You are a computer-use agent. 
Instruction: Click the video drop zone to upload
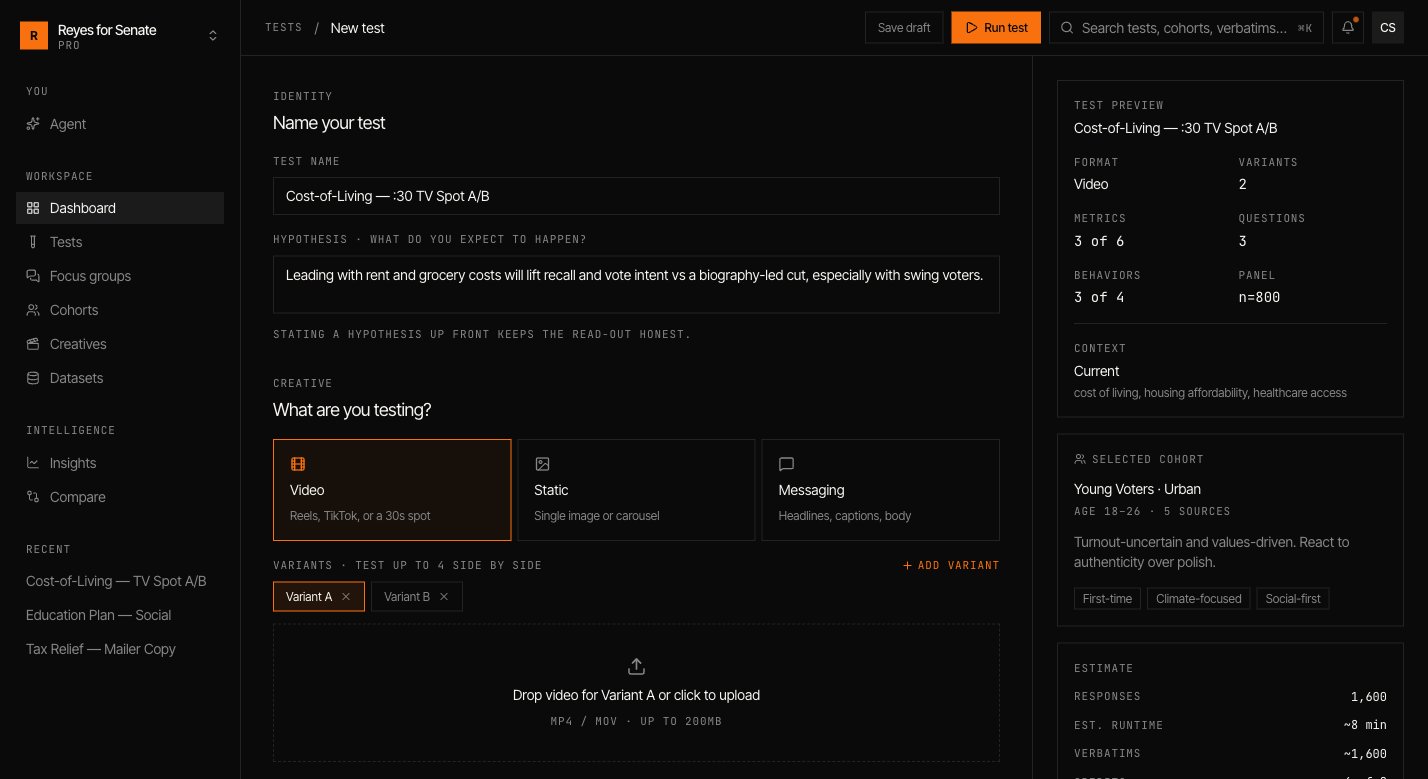(x=636, y=693)
